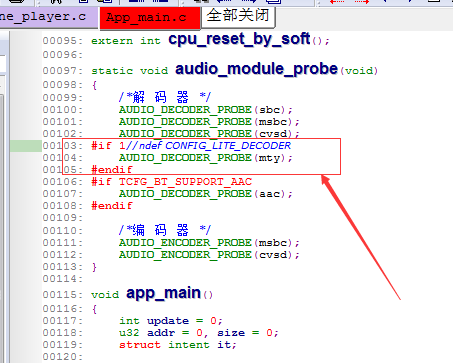Click the #endif on line 00108
The image size is (453, 363).
[112, 206]
